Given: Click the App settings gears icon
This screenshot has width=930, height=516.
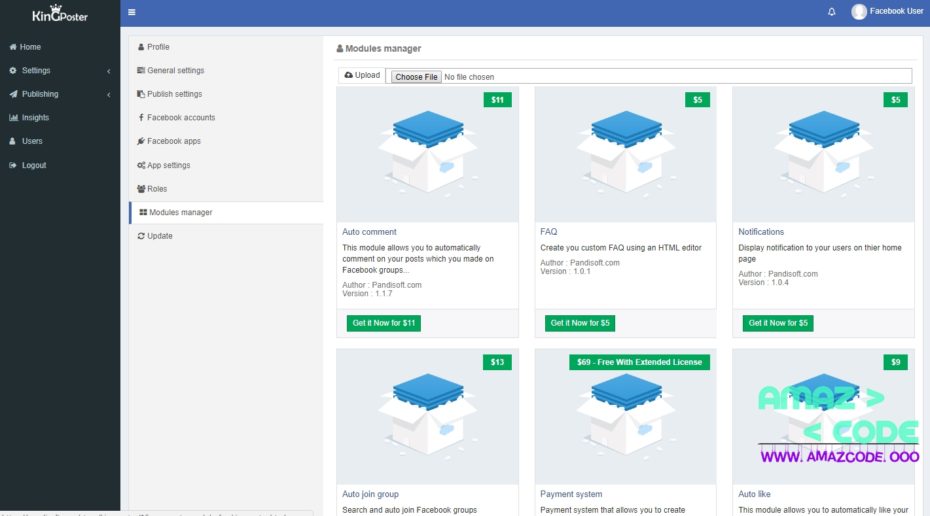Looking at the screenshot, I should pos(141,165).
